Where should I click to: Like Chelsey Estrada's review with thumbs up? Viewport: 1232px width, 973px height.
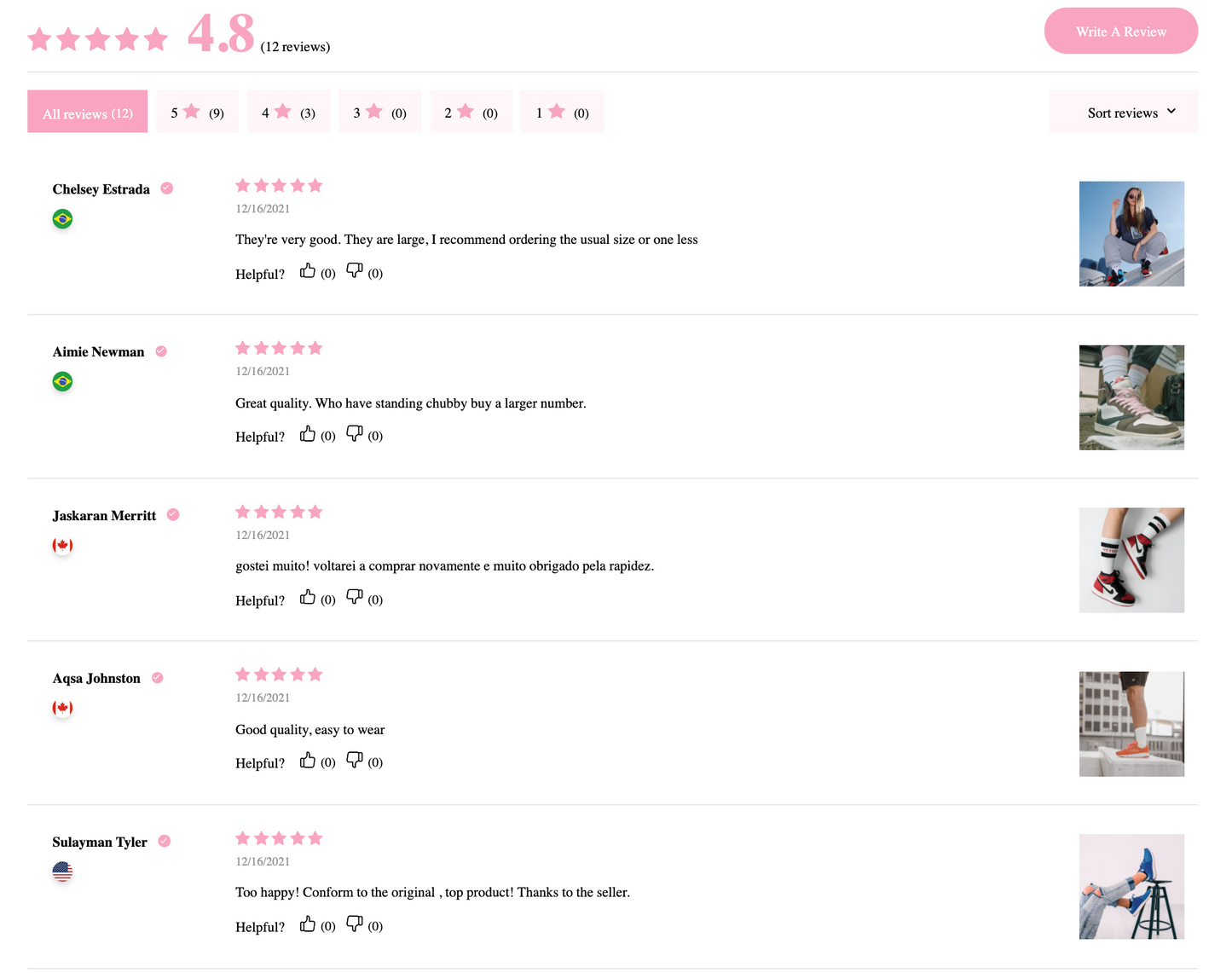click(308, 271)
